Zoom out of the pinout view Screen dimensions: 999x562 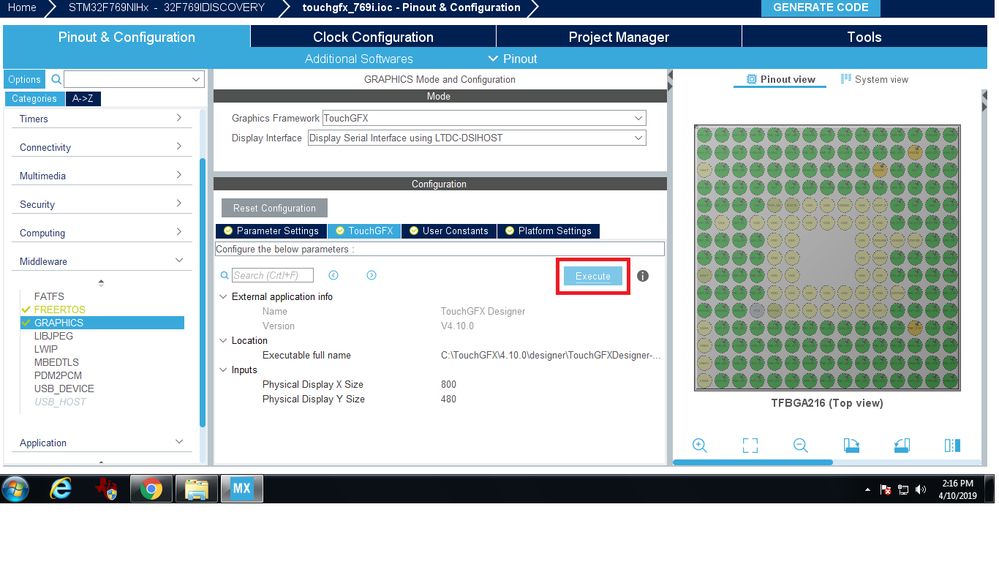click(x=801, y=445)
